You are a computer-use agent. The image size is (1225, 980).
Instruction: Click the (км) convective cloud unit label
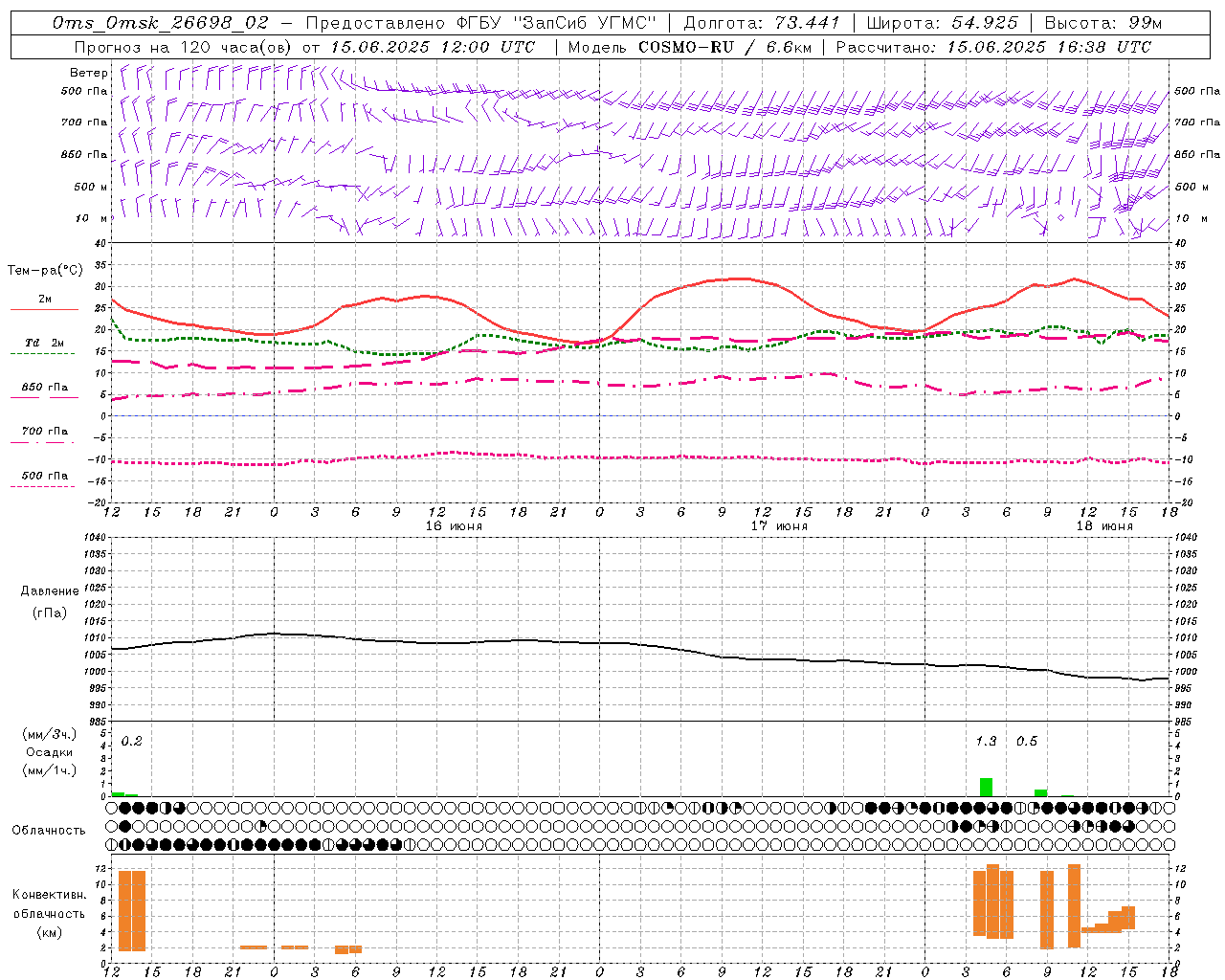49,932
